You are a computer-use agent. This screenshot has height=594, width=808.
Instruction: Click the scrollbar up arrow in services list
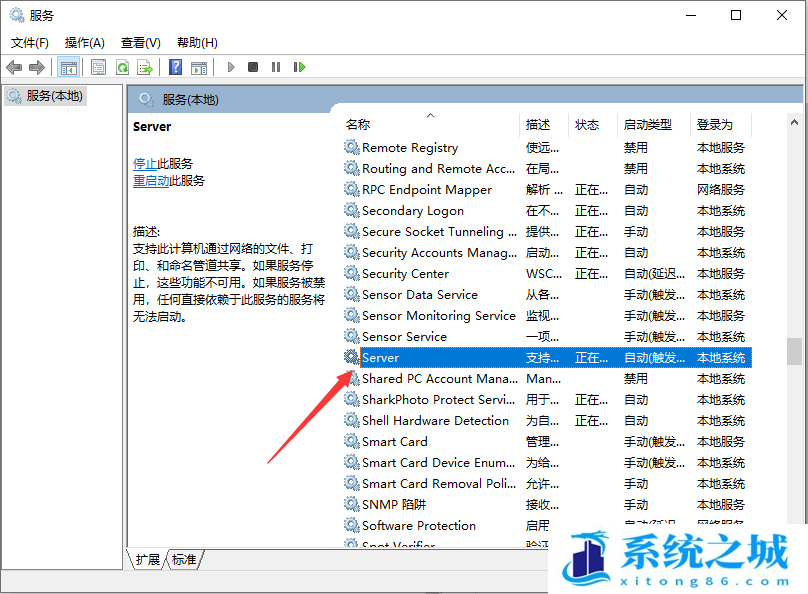coord(794,123)
